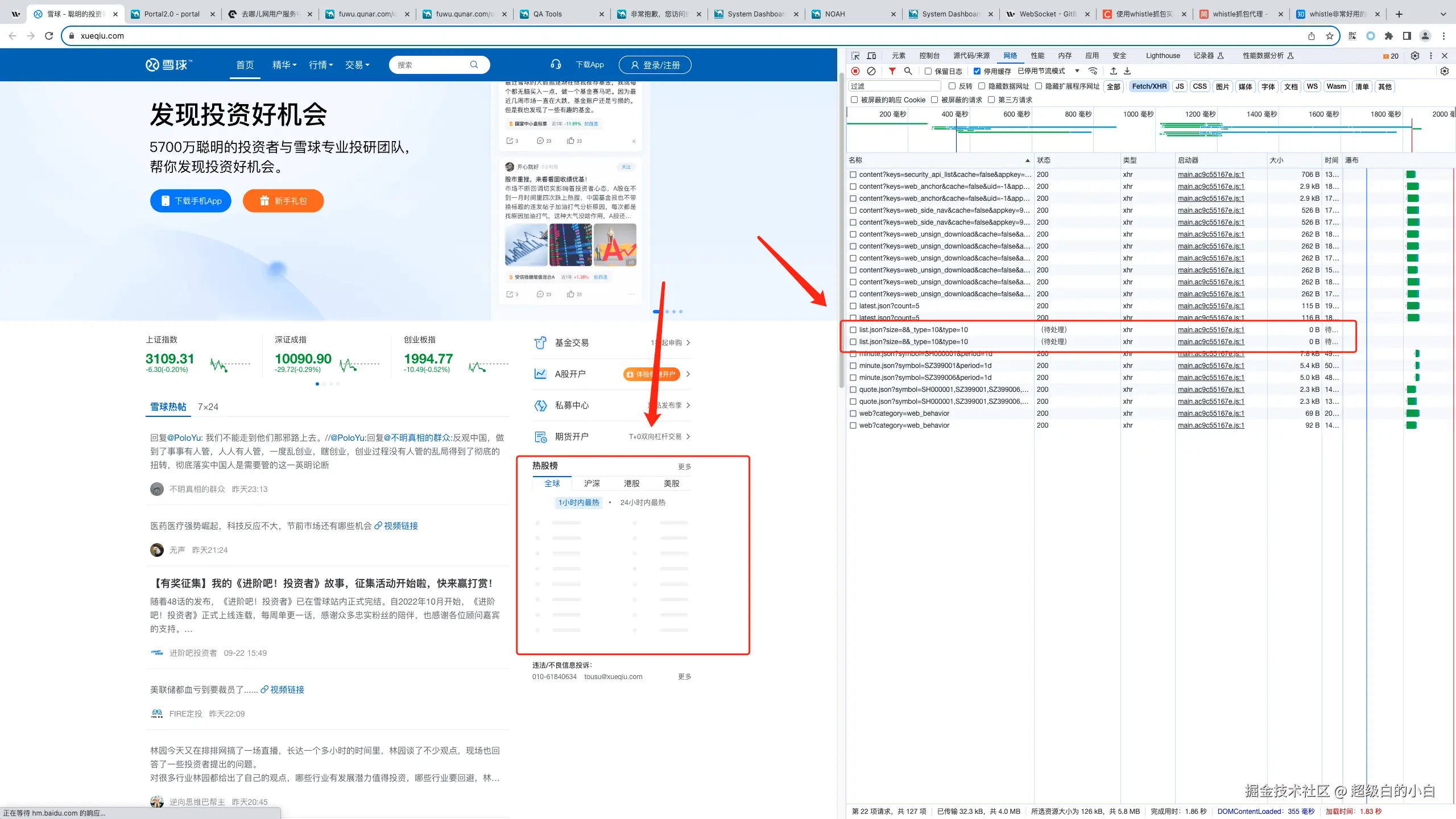This screenshot has height=819, width=1456.
Task: Click the export HAR download arrow
Action: tap(1127, 71)
